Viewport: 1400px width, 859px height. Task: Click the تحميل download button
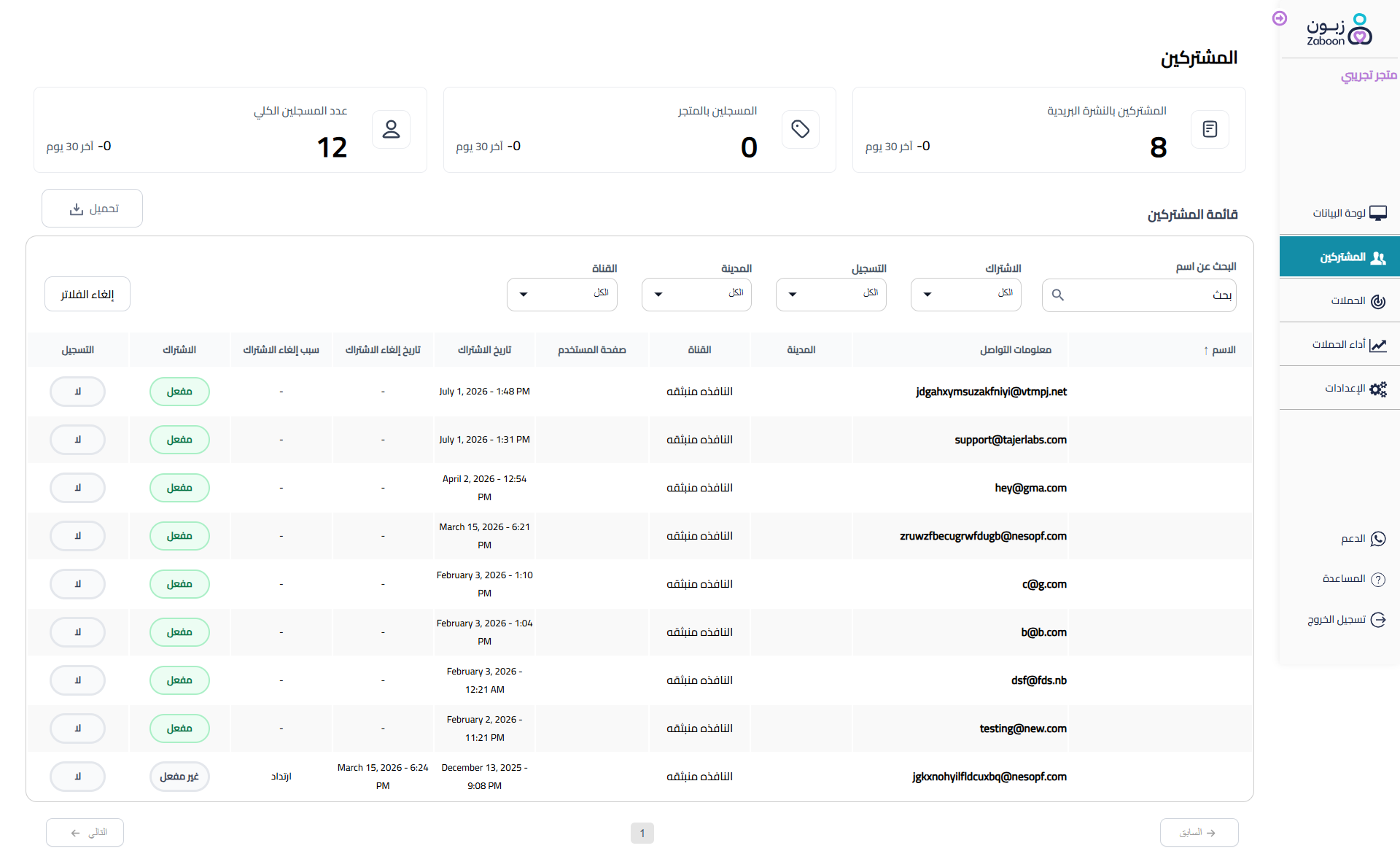click(x=92, y=209)
